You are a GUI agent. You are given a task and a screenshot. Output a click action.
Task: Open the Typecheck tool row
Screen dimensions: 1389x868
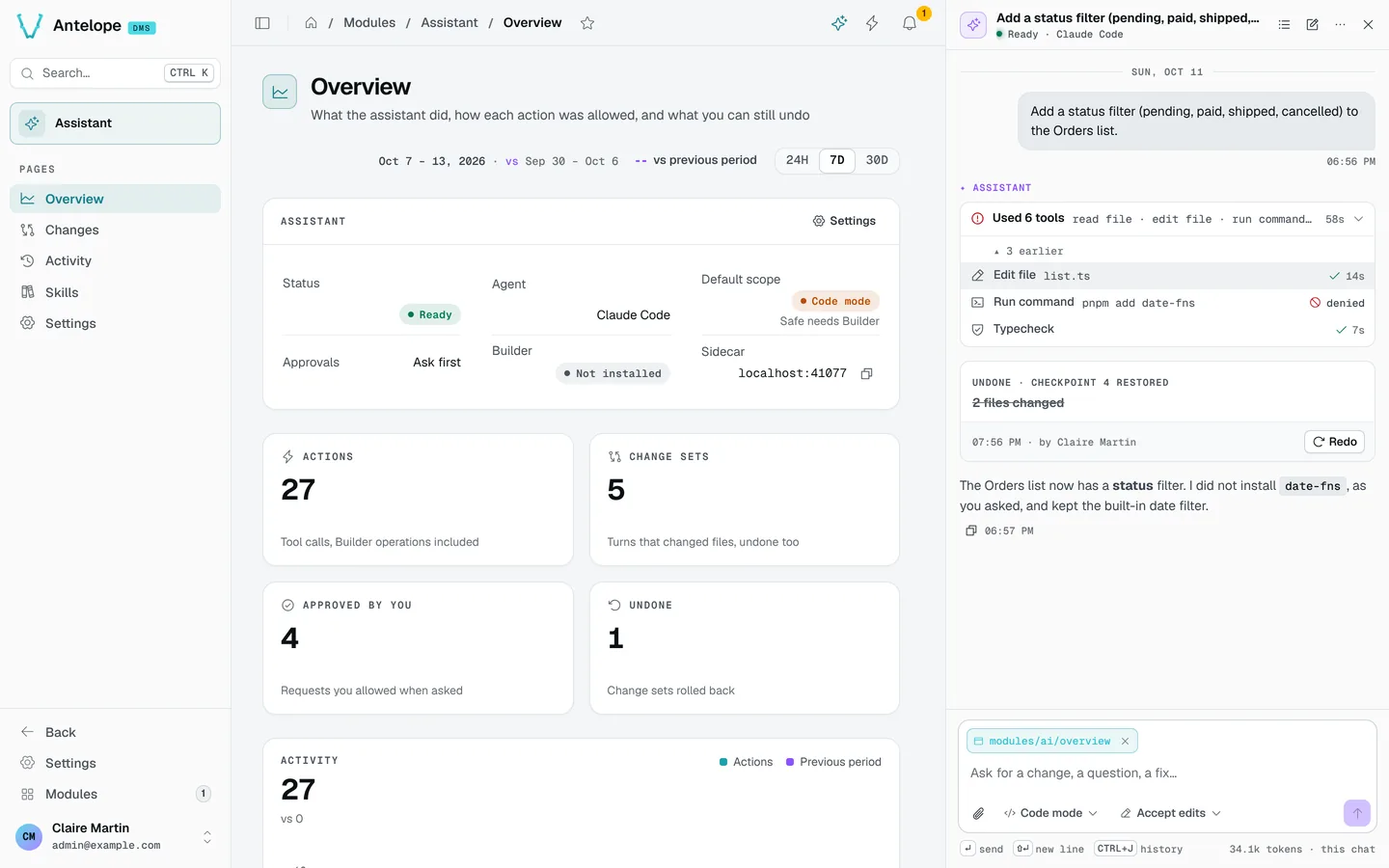point(1167,330)
